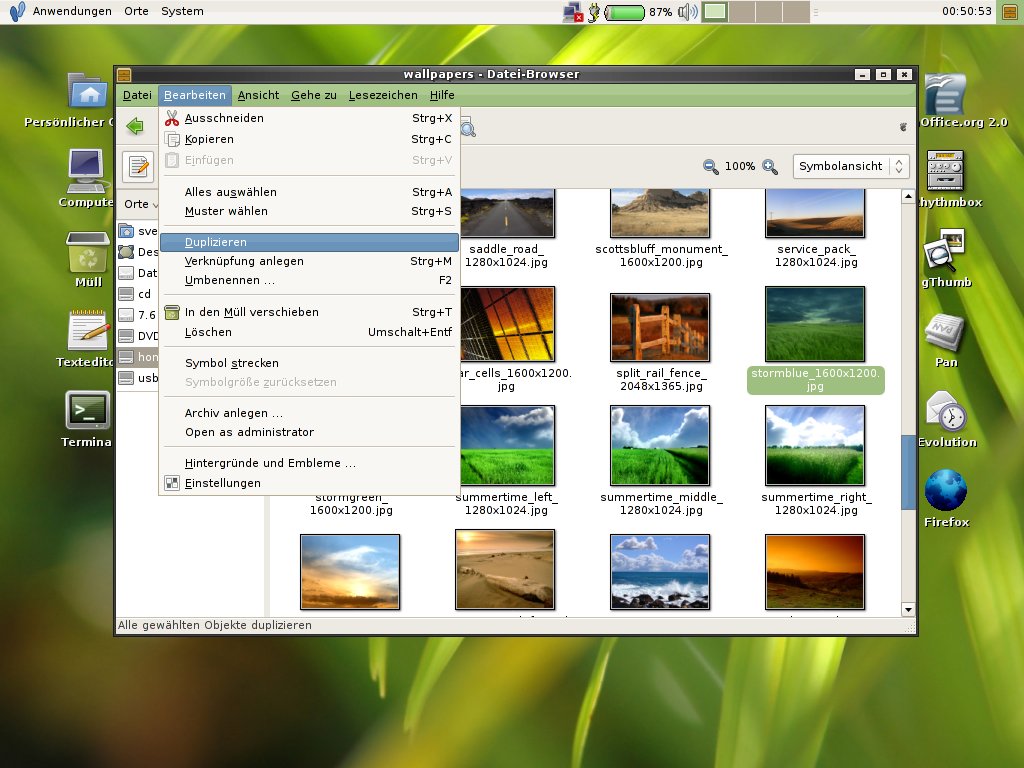1024x768 pixels.
Task: Open the Terminal desktop icon
Action: (87, 419)
